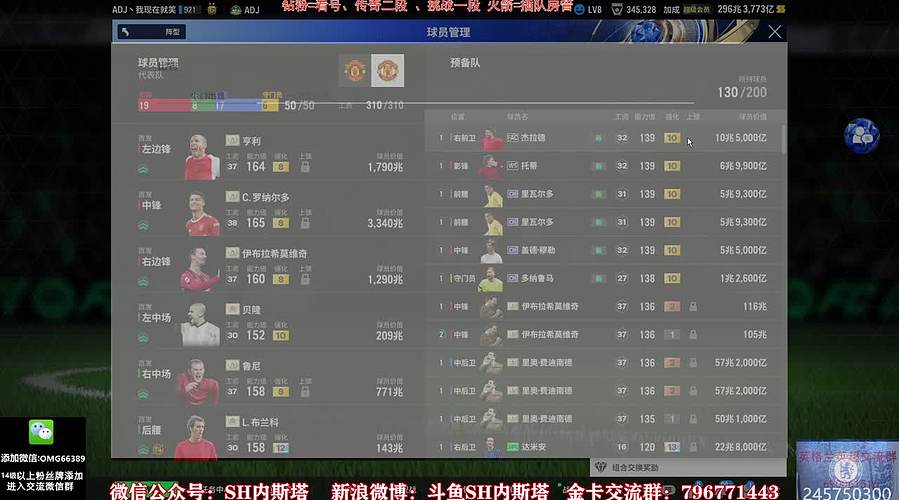899x500 pixels.
Task: Click the Chelsea crest thumbnail overlay
Action: (x=847, y=470)
